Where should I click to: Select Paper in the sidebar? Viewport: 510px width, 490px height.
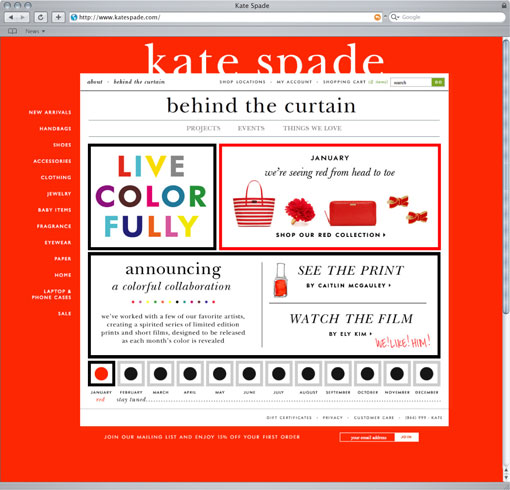(63, 259)
